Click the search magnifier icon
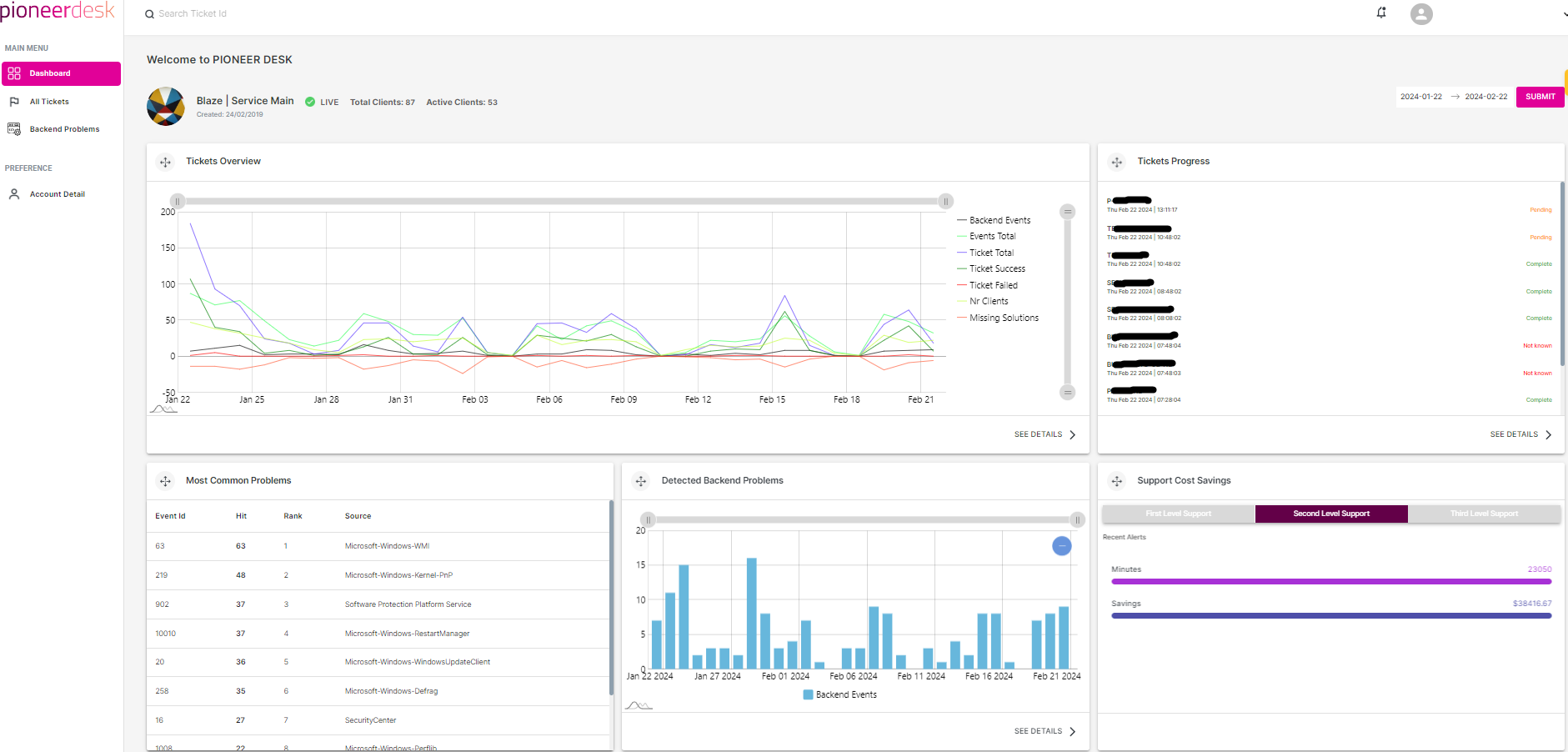This screenshot has width=1568, height=752. click(149, 14)
